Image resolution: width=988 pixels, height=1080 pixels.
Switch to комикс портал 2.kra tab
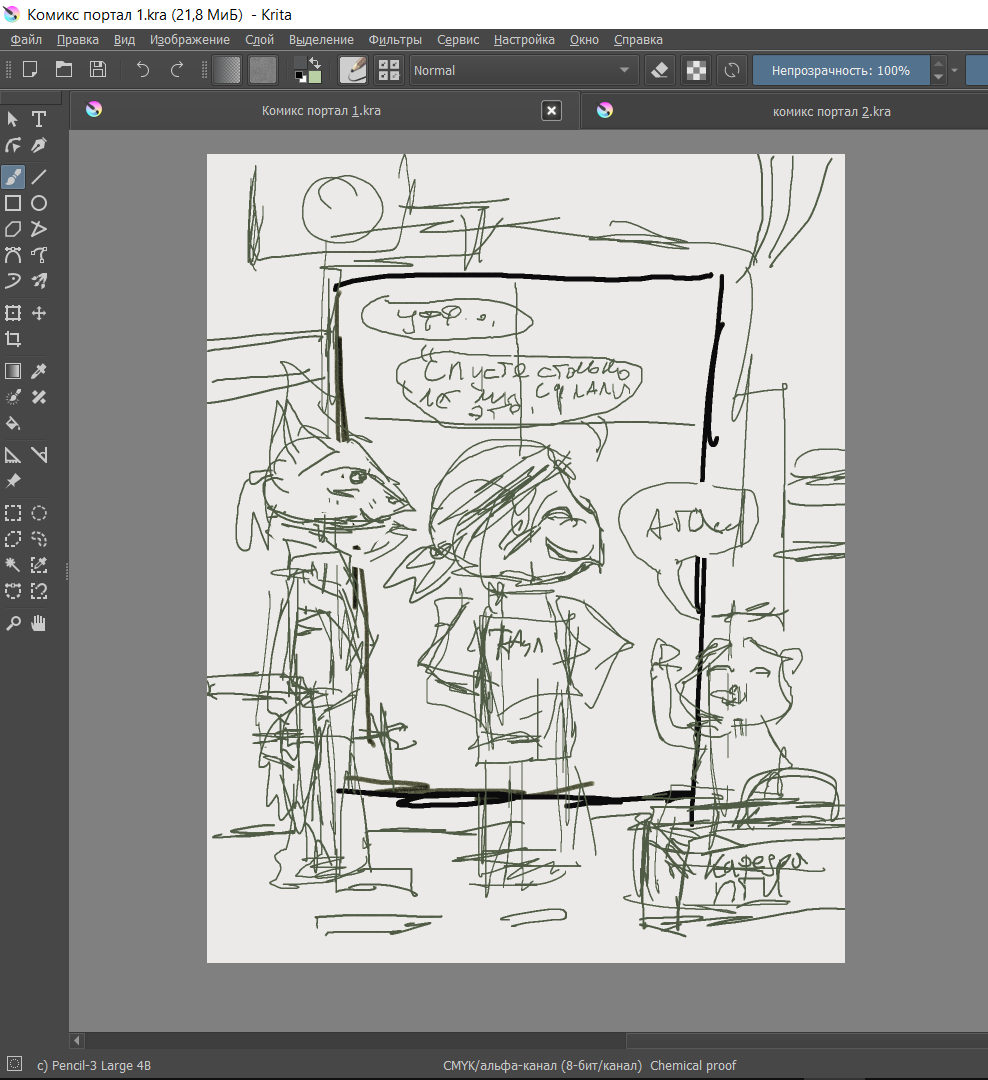(x=830, y=111)
